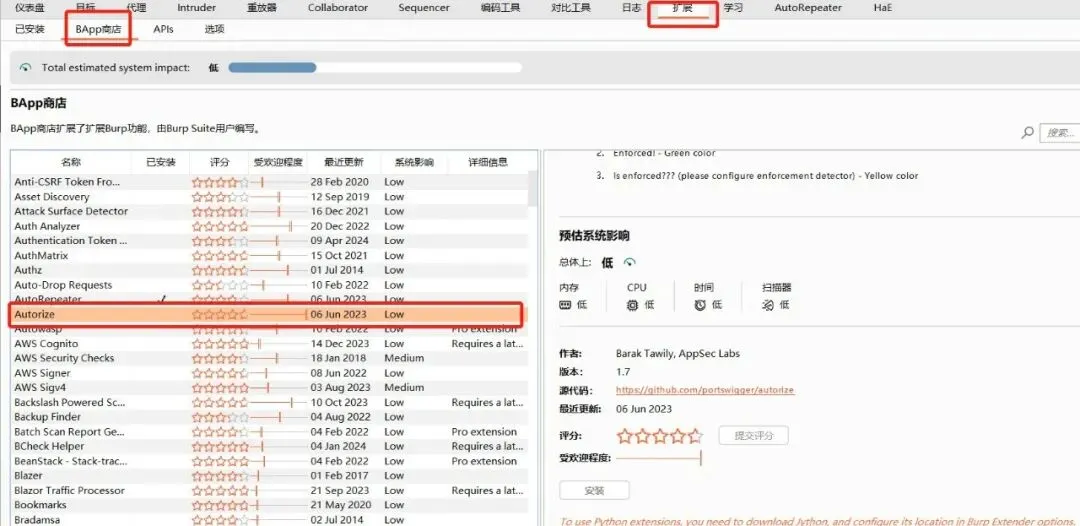The height and width of the screenshot is (526, 1080).
Task: Click popularity bar in the Authz row
Action: (x=278, y=270)
